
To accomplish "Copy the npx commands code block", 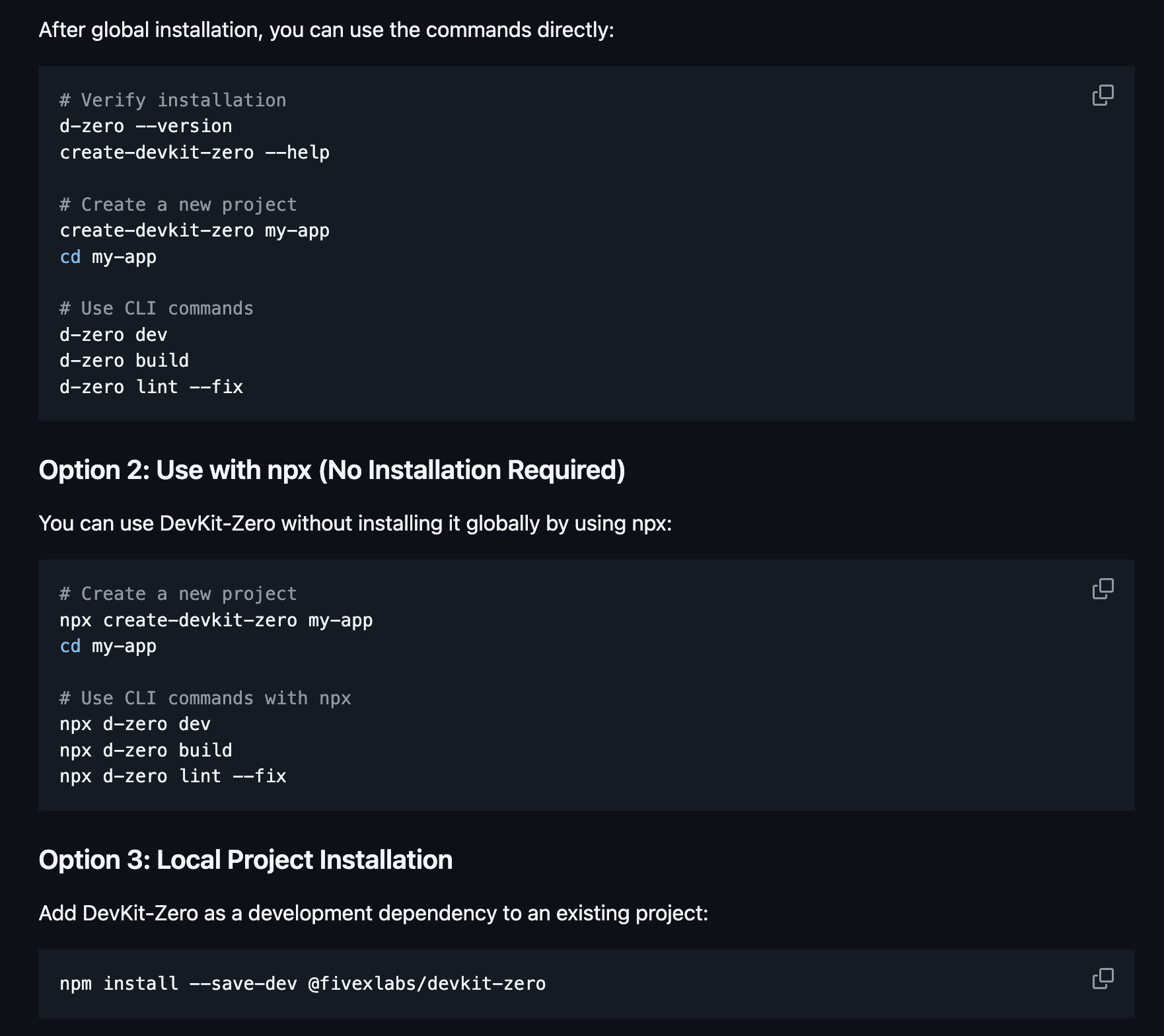I will click(x=1103, y=589).
